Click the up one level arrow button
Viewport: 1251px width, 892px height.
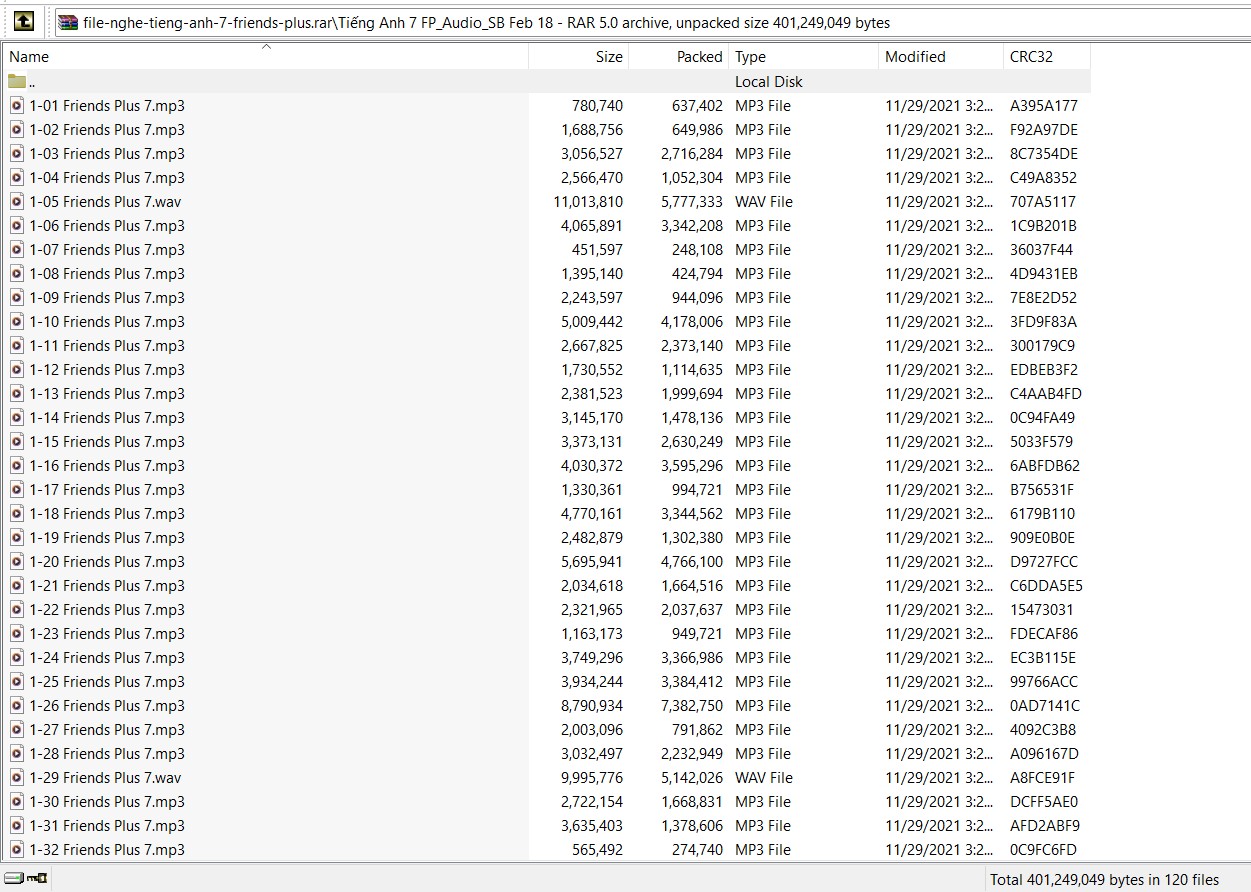click(x=24, y=21)
